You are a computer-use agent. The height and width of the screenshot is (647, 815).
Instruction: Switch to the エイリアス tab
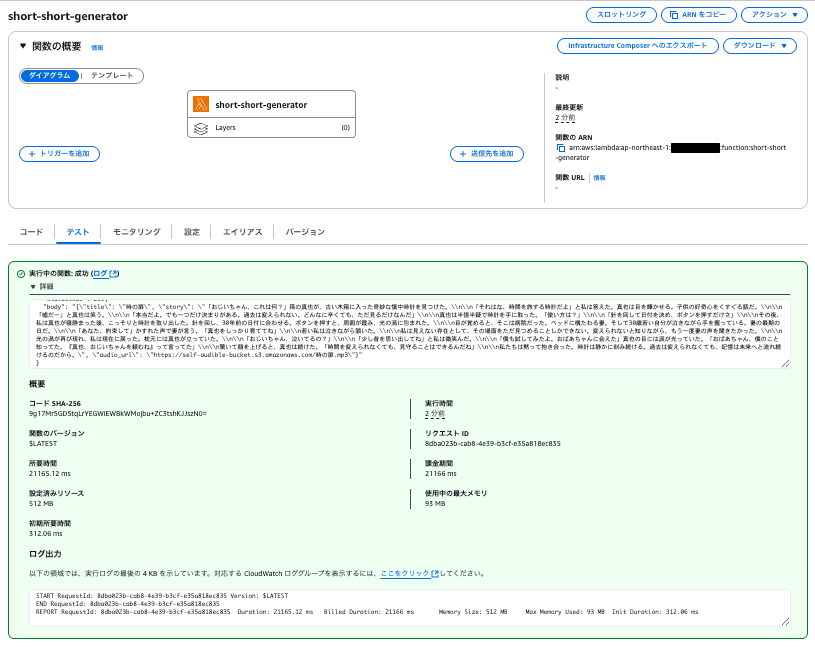point(242,232)
